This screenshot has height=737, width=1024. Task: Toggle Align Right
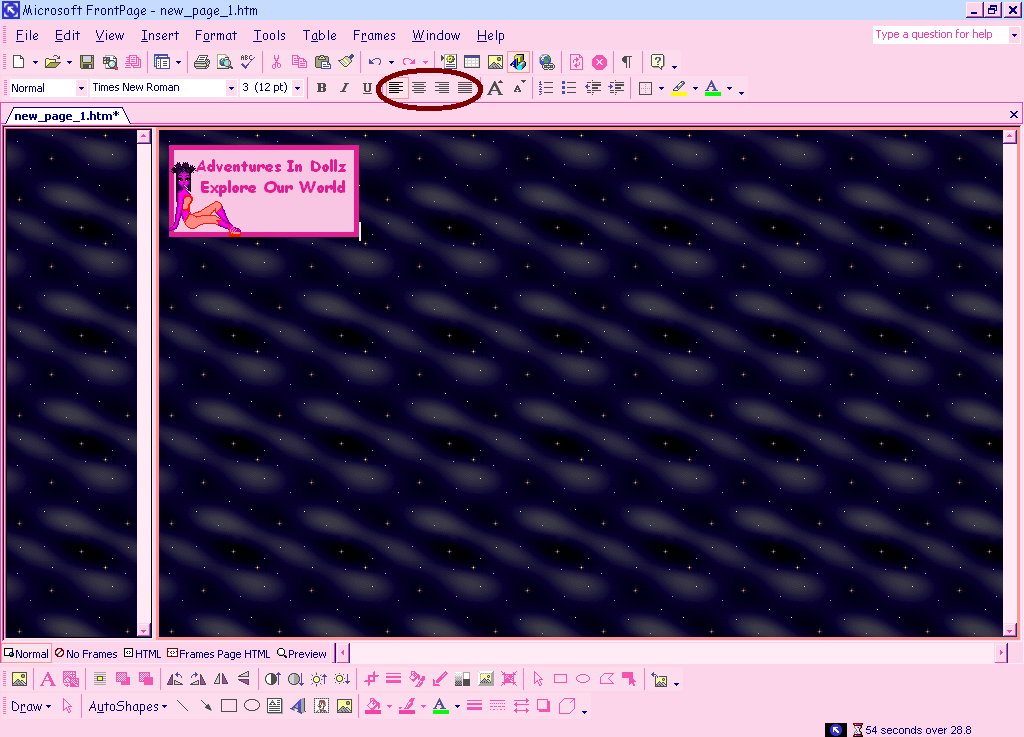442,87
